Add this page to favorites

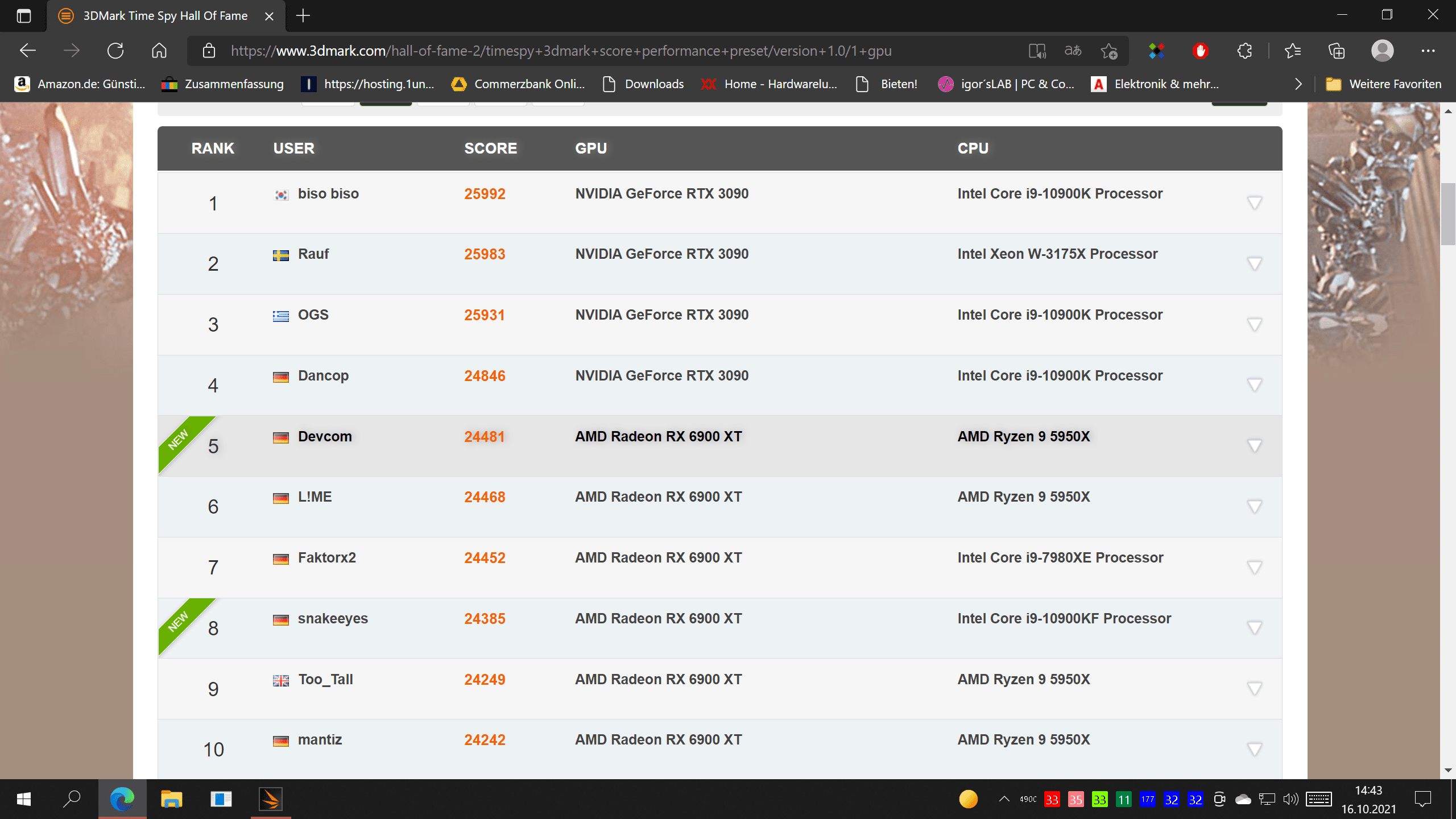click(x=1109, y=51)
